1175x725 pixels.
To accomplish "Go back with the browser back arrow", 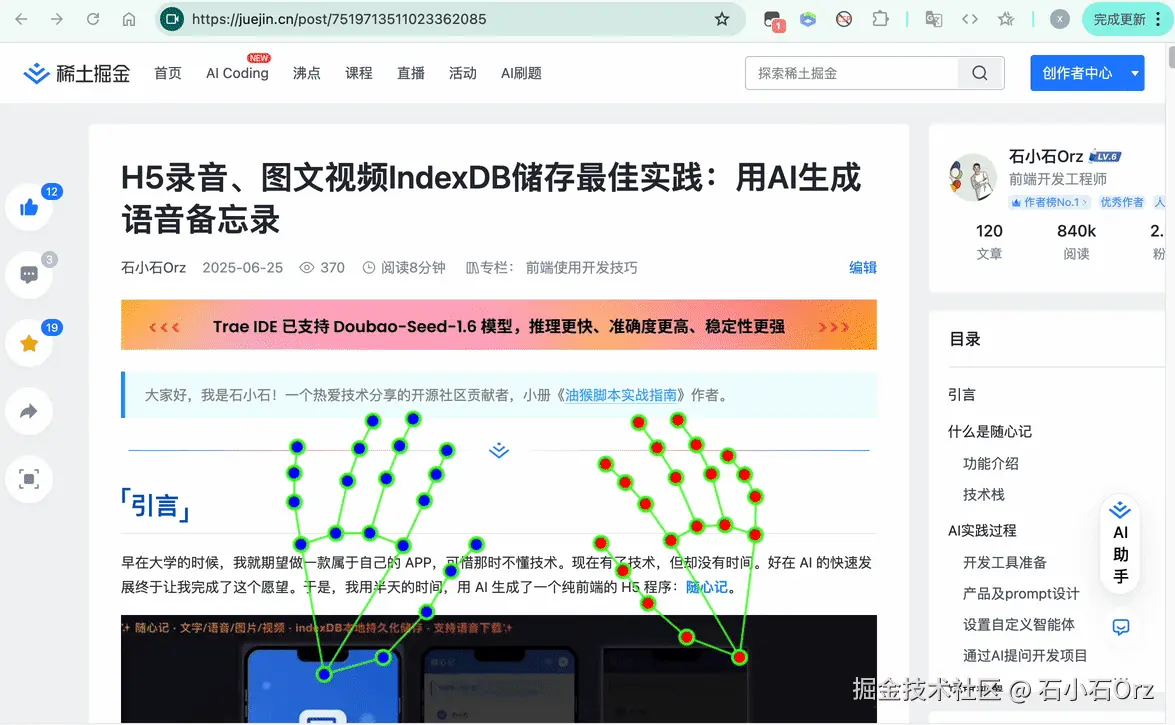I will pos(21,19).
